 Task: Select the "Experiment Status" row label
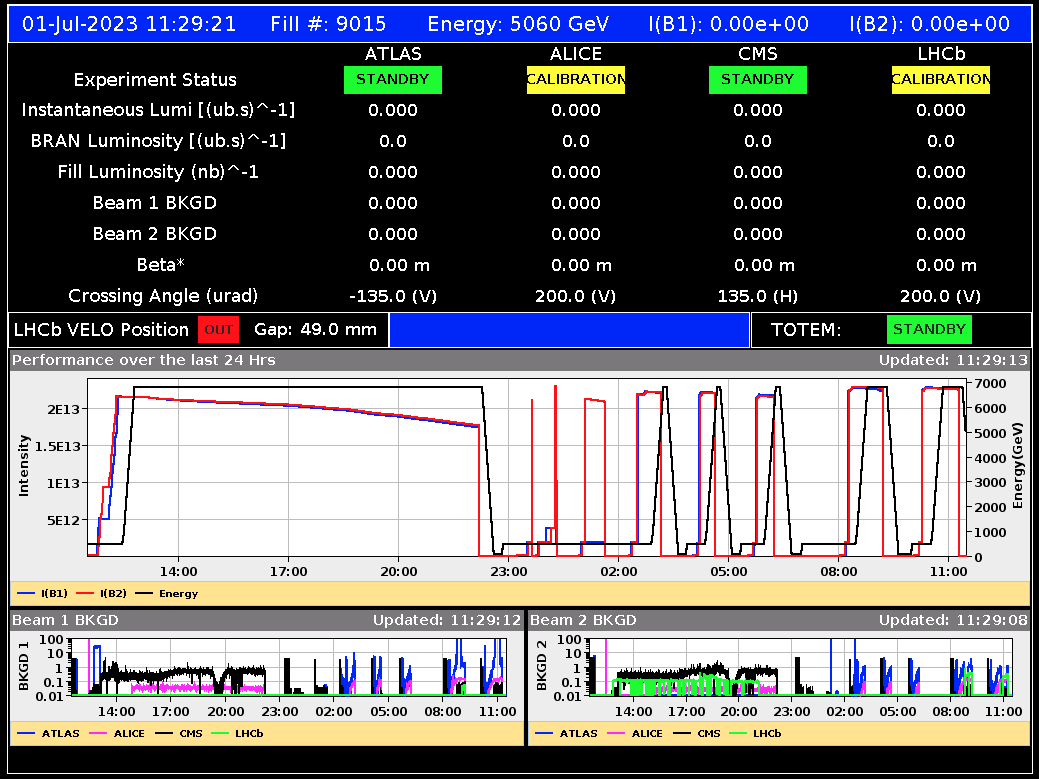pos(155,80)
